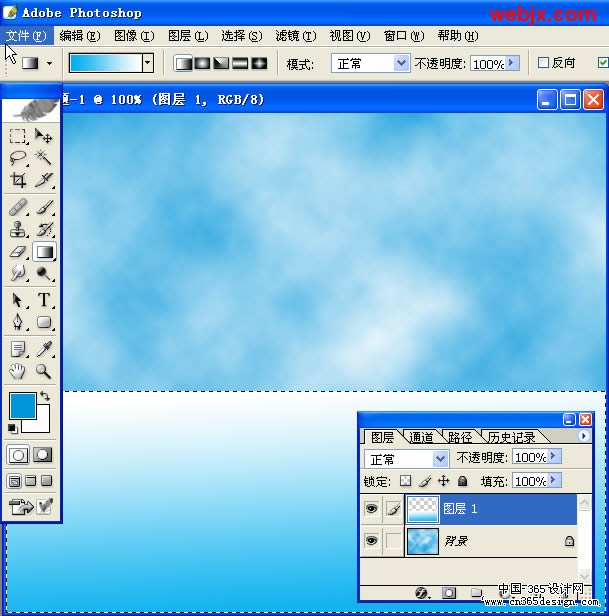The width and height of the screenshot is (609, 616).
Task: Select the Brush tool
Action: coord(43,207)
